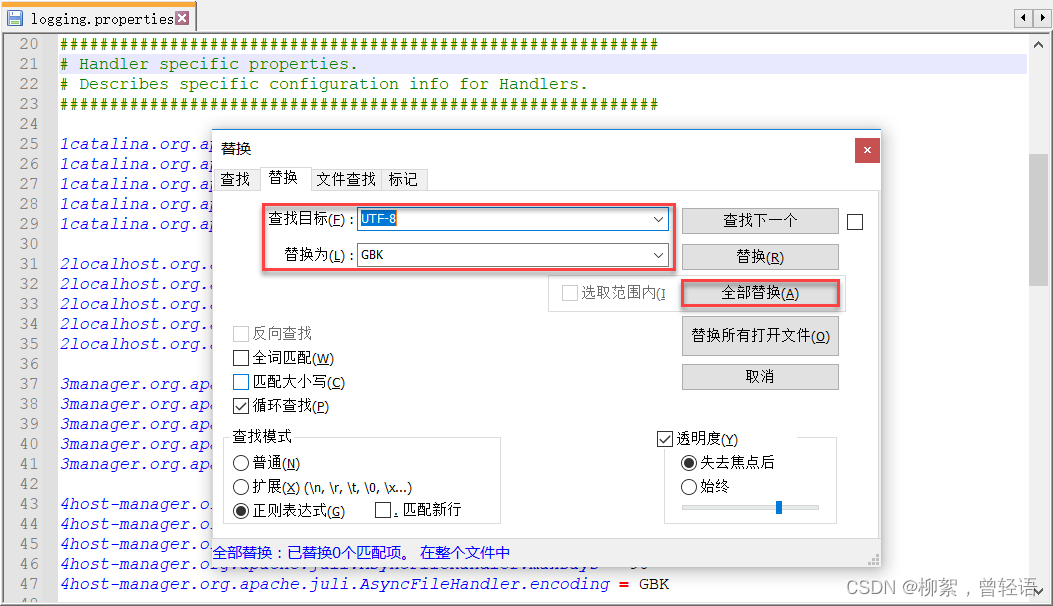The image size is (1053, 606).
Task: Close the Replace dialog with red X
Action: tap(867, 150)
